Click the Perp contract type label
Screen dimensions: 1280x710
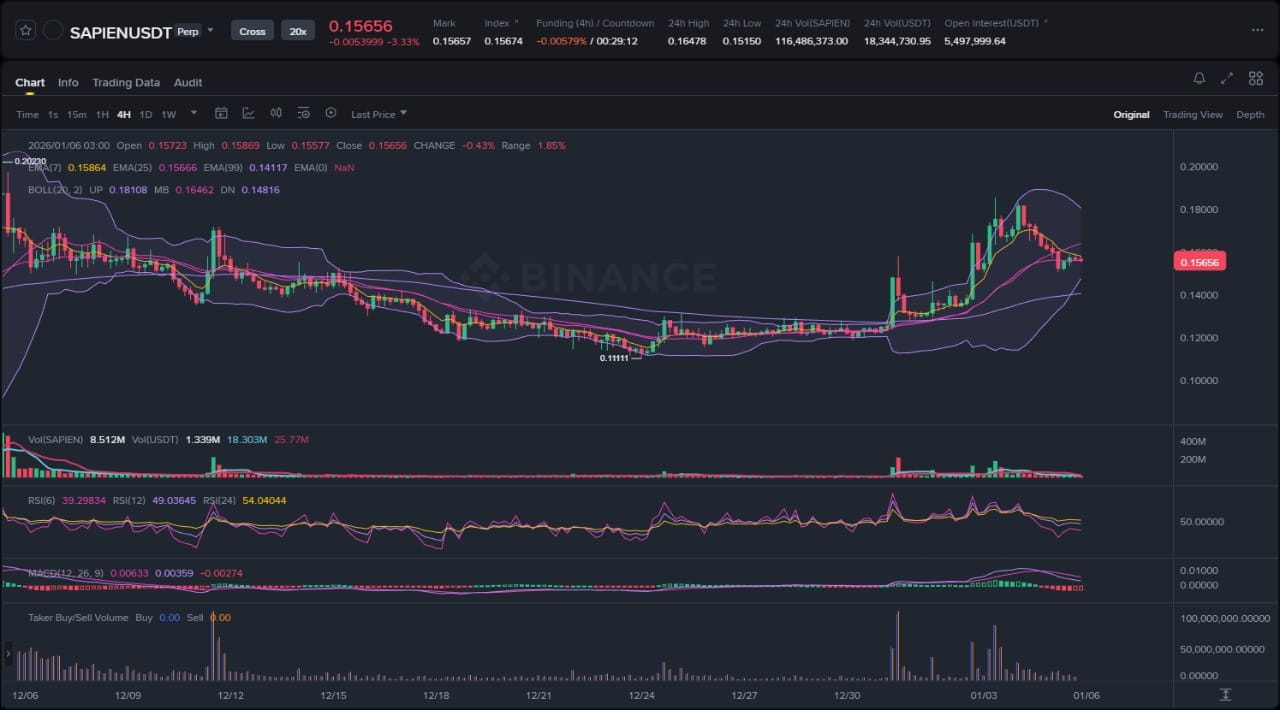click(187, 31)
